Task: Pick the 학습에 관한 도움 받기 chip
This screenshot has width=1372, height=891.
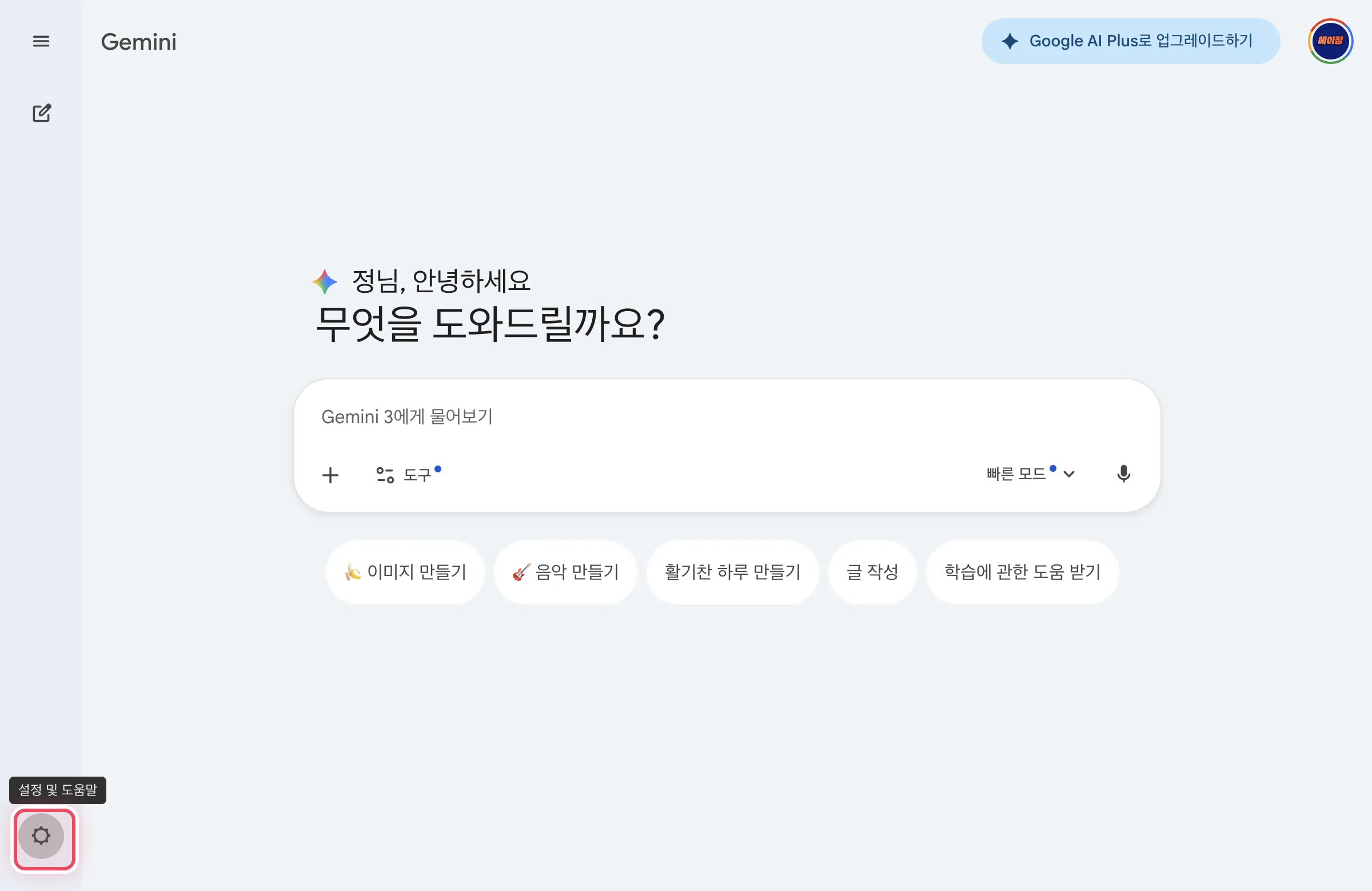Action: pyautogui.click(x=1022, y=572)
